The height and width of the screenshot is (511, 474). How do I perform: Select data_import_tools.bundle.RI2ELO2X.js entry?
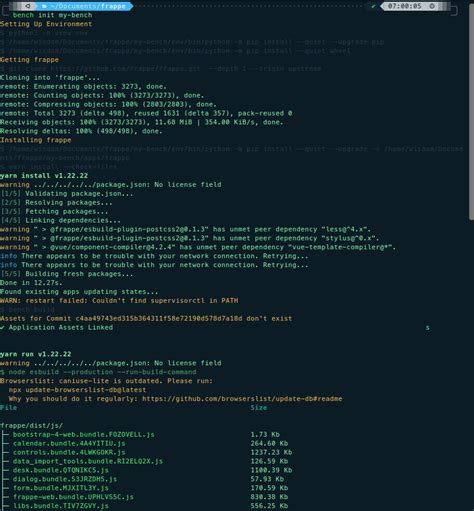(x=88, y=461)
